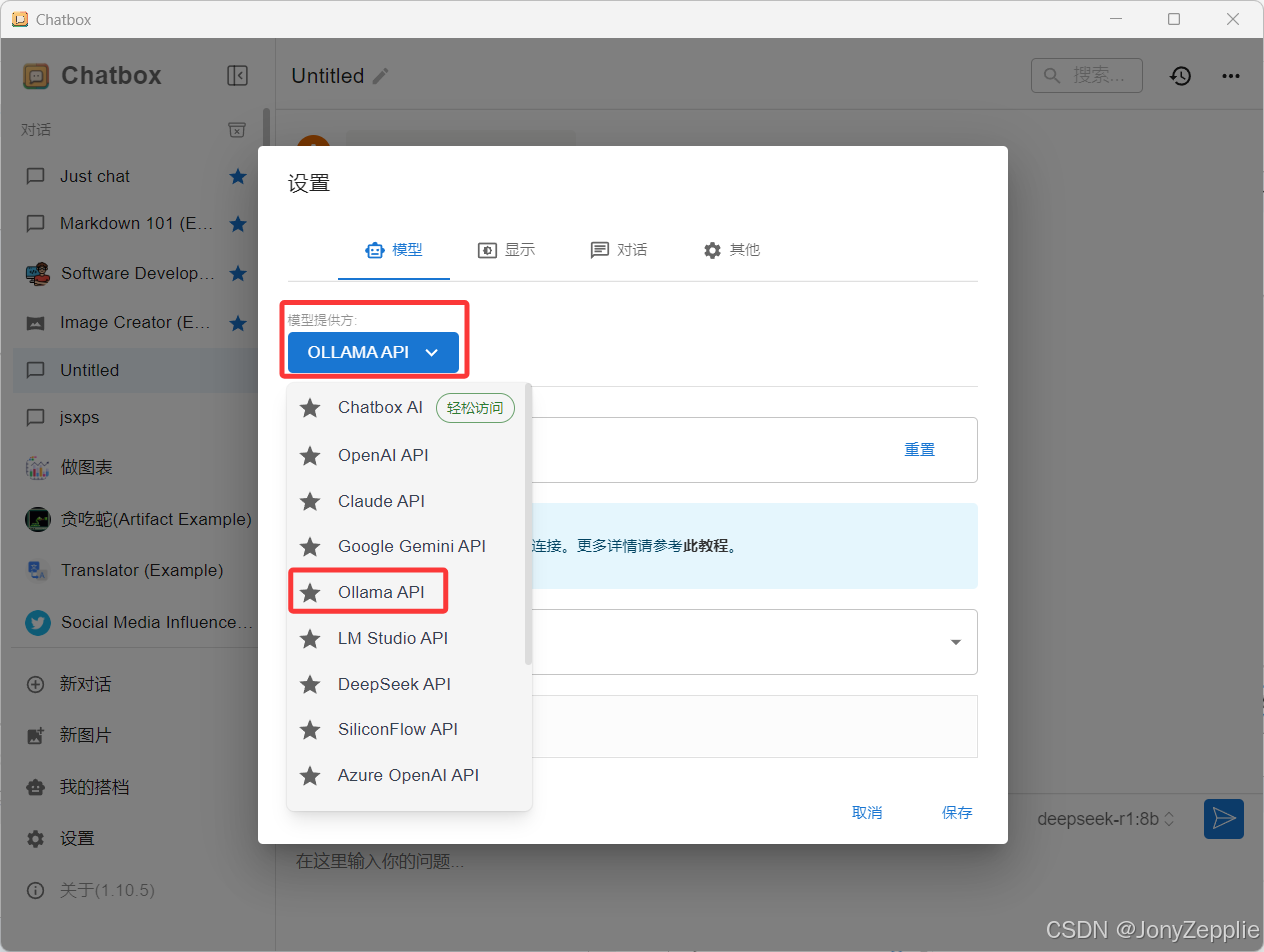The width and height of the screenshot is (1264, 952).
Task: Toggle star on Just chat conversation
Action: coord(238,176)
